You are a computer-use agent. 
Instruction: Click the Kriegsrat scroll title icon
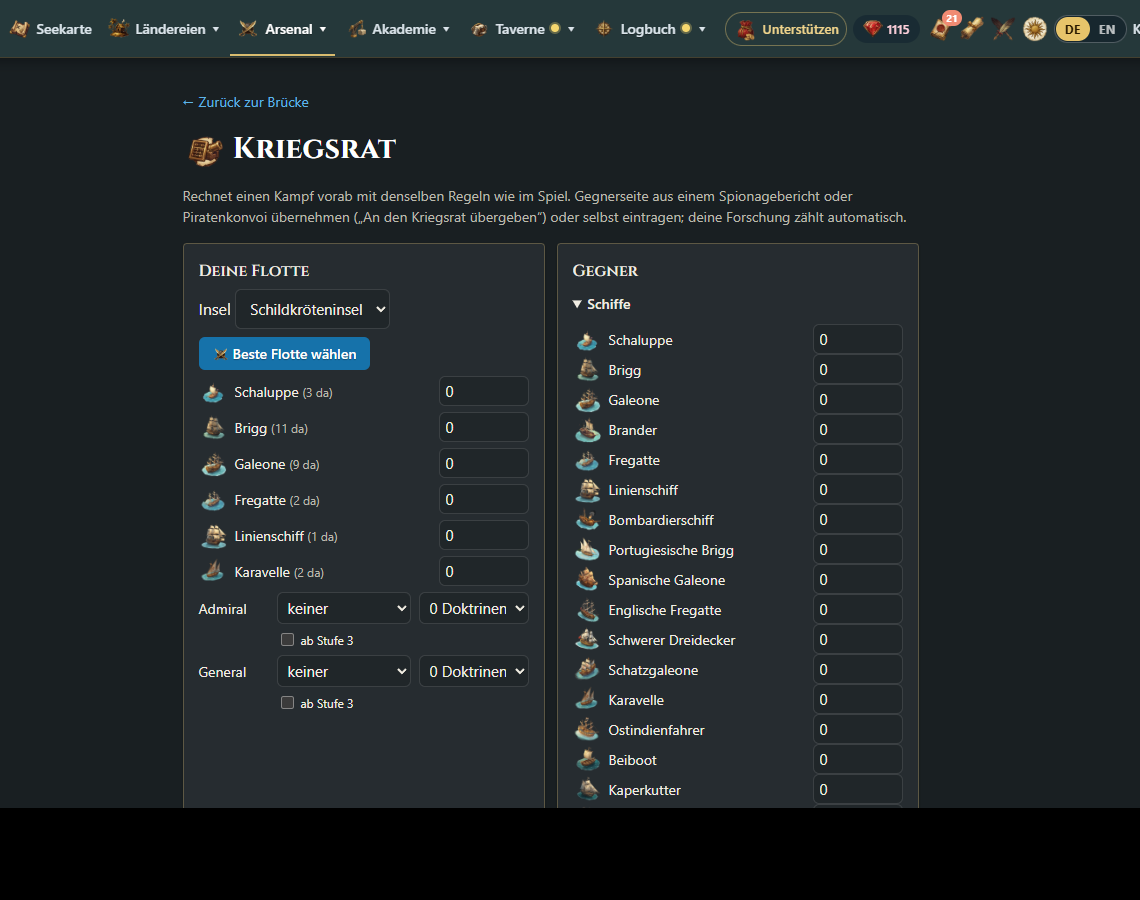205,150
